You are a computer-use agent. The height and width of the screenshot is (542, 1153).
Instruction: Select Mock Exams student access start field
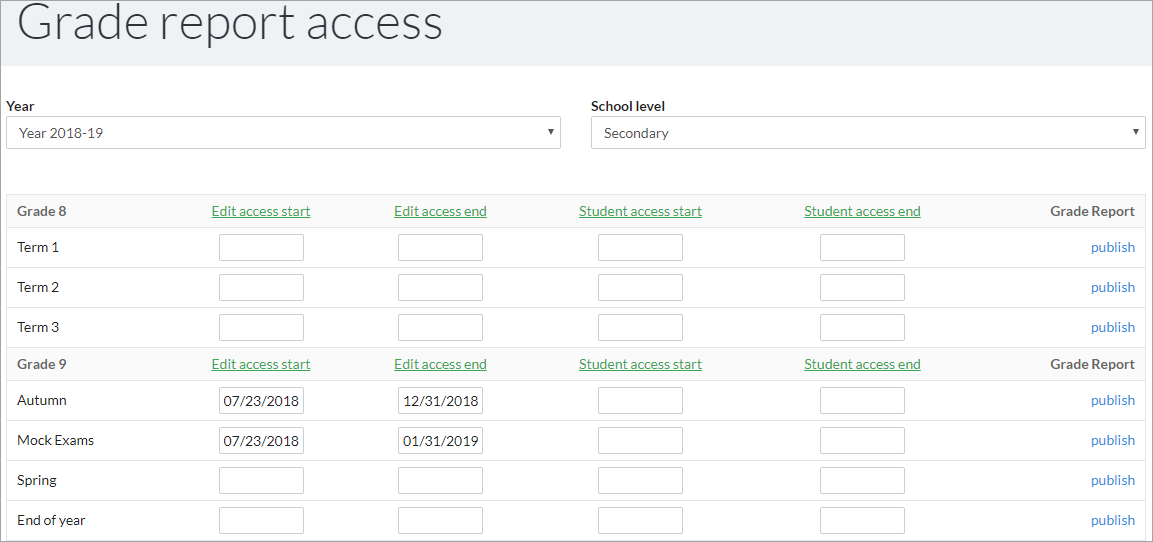(640, 441)
